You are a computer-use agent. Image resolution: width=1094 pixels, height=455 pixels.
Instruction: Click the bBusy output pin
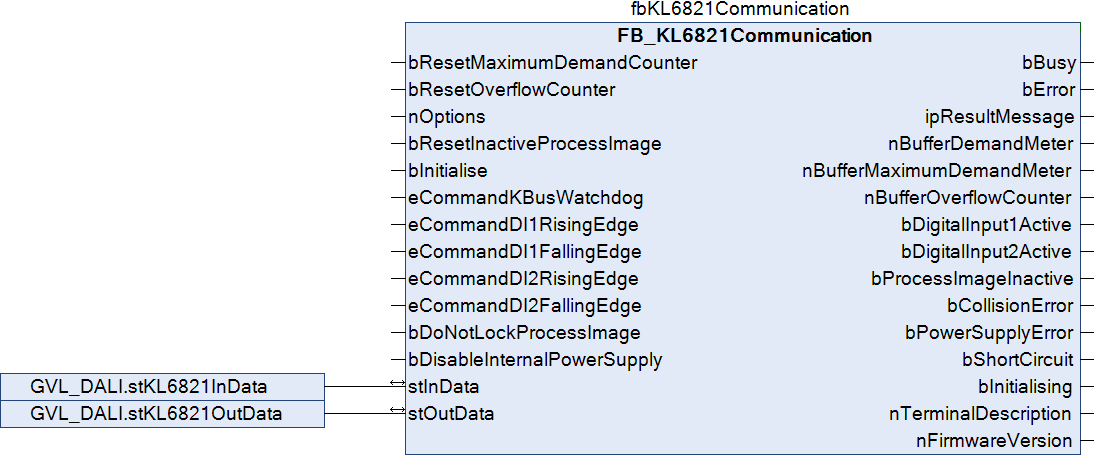pyautogui.click(x=1050, y=62)
